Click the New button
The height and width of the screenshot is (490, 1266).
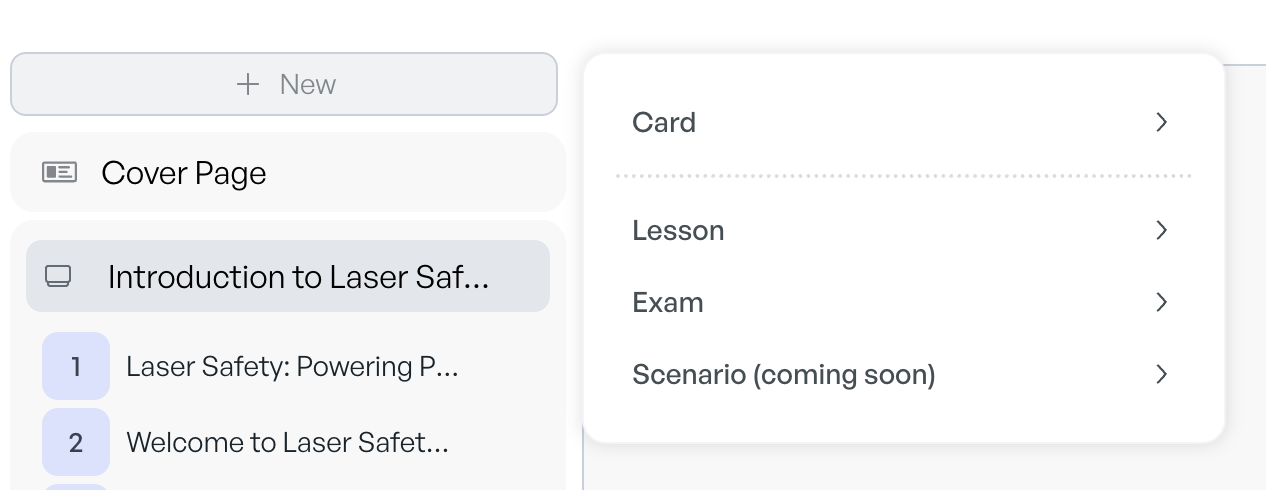point(284,84)
